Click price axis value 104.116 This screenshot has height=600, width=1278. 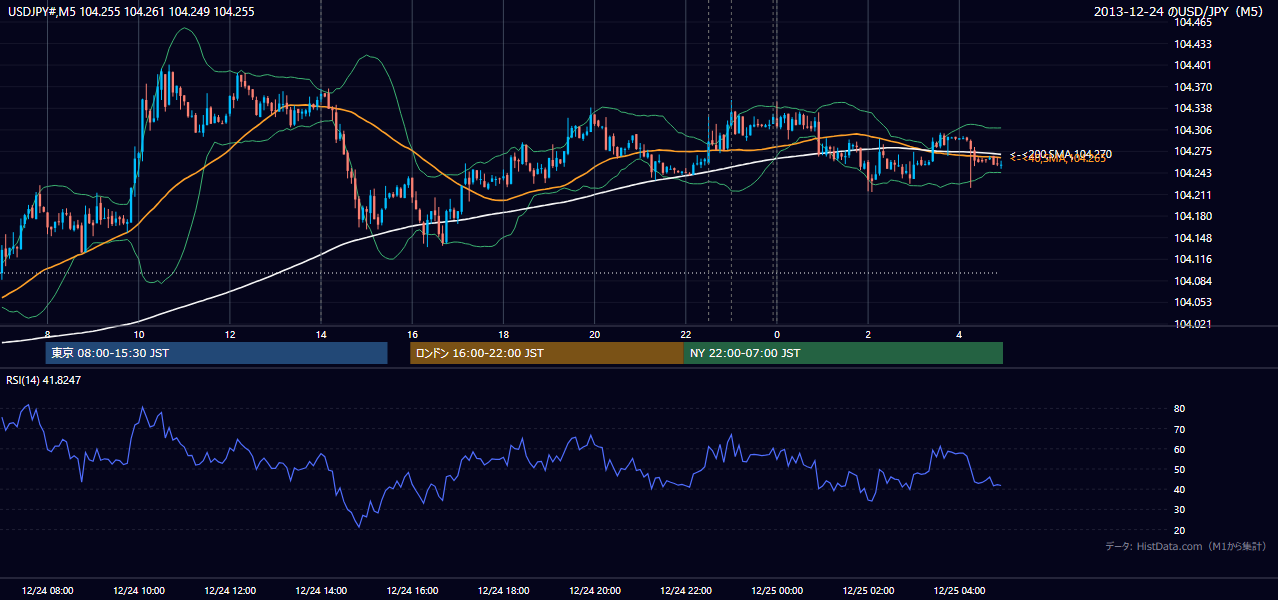[1193, 258]
